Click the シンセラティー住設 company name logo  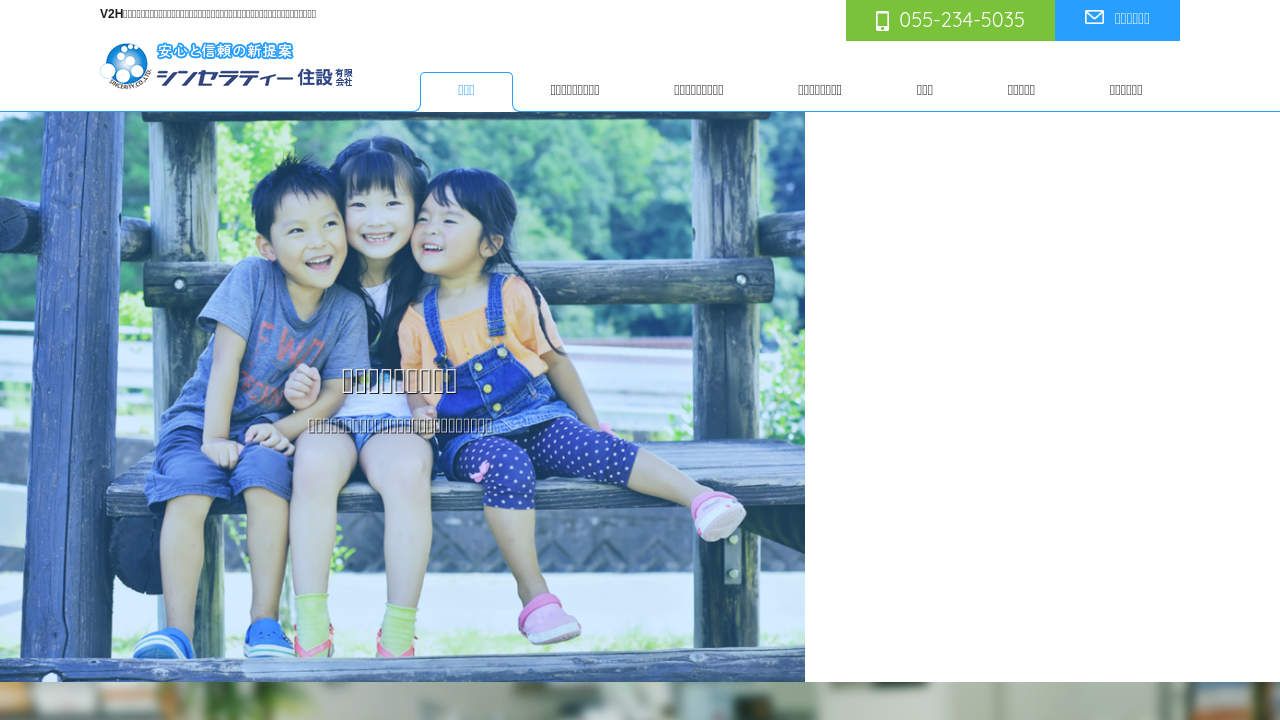click(x=254, y=77)
